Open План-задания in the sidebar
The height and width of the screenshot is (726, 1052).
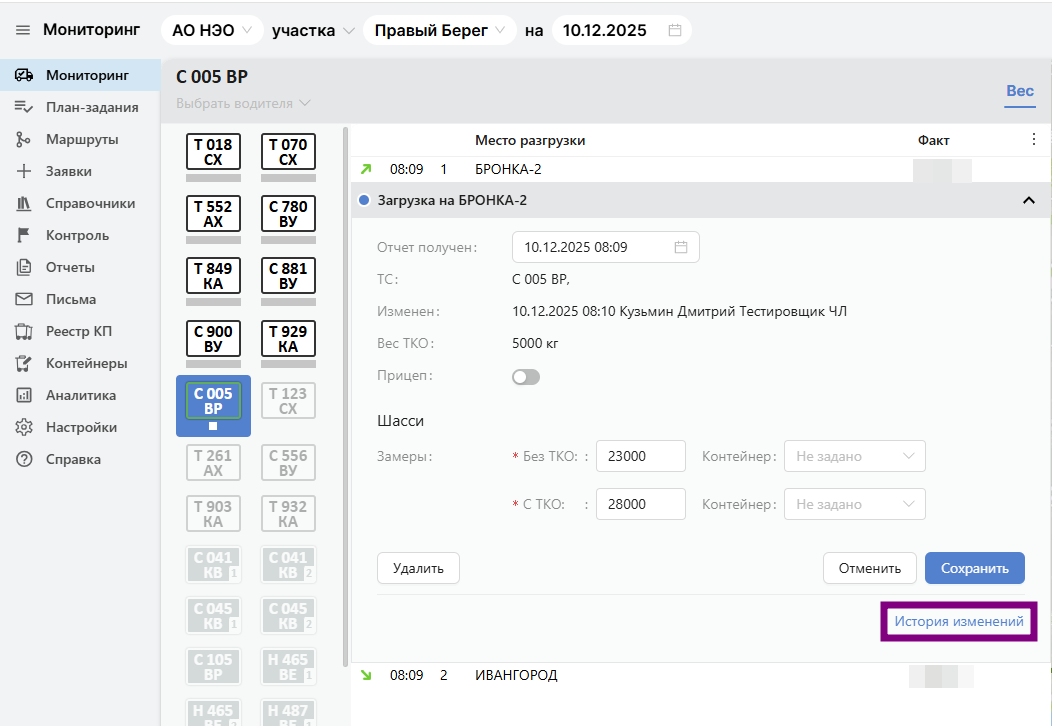pyautogui.click(x=91, y=107)
